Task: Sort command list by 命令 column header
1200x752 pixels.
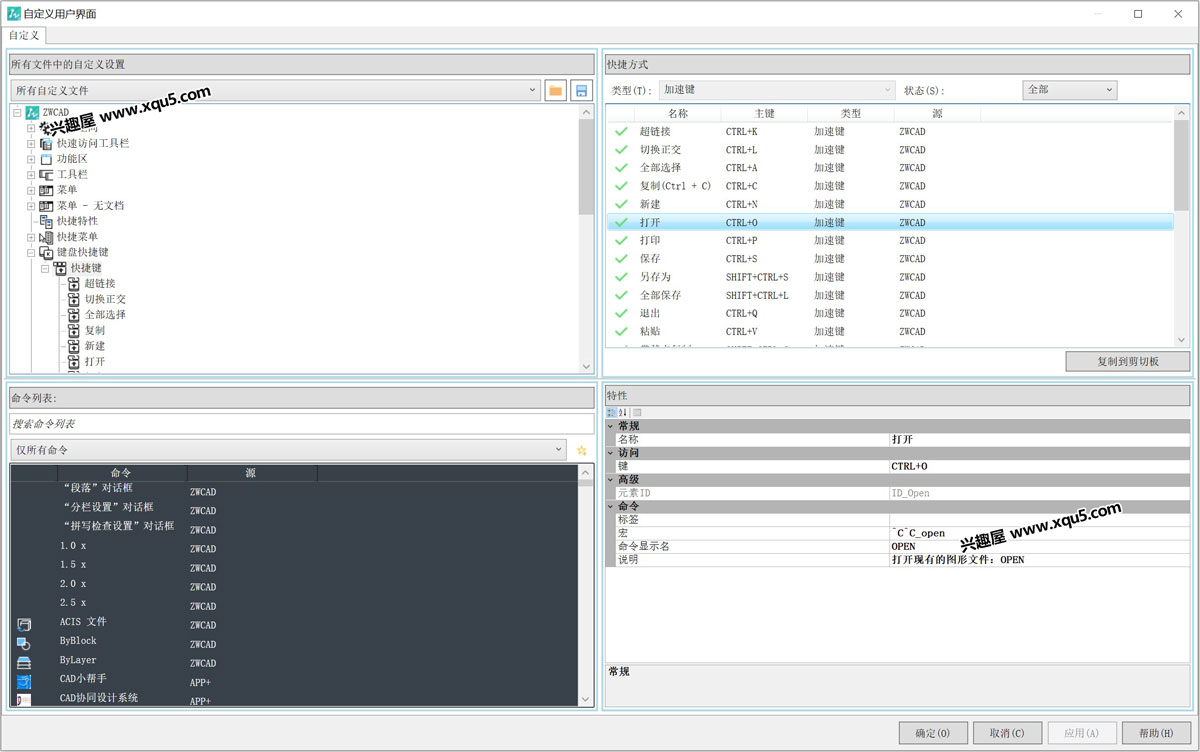Action: (x=122, y=473)
